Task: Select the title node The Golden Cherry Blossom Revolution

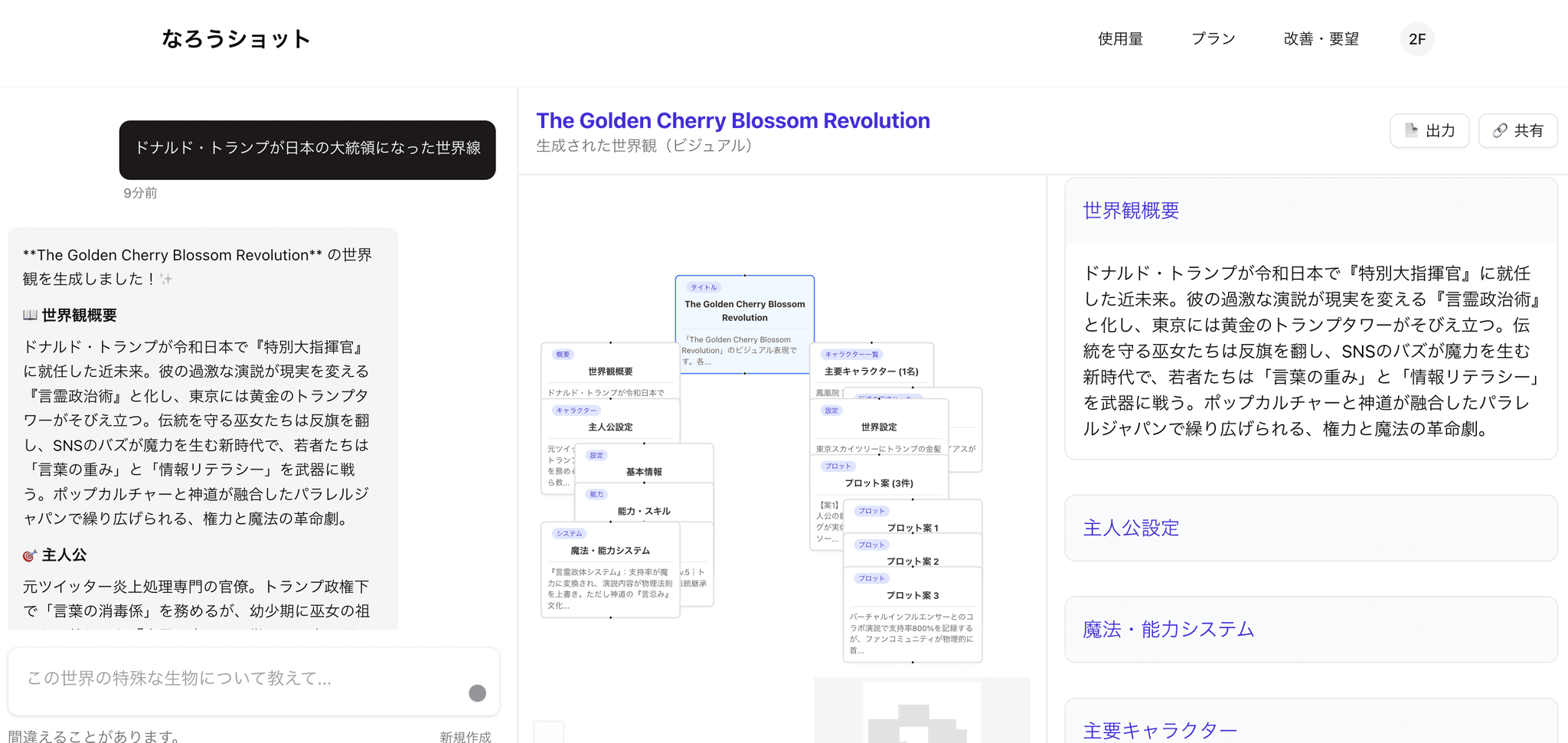Action: (x=745, y=324)
